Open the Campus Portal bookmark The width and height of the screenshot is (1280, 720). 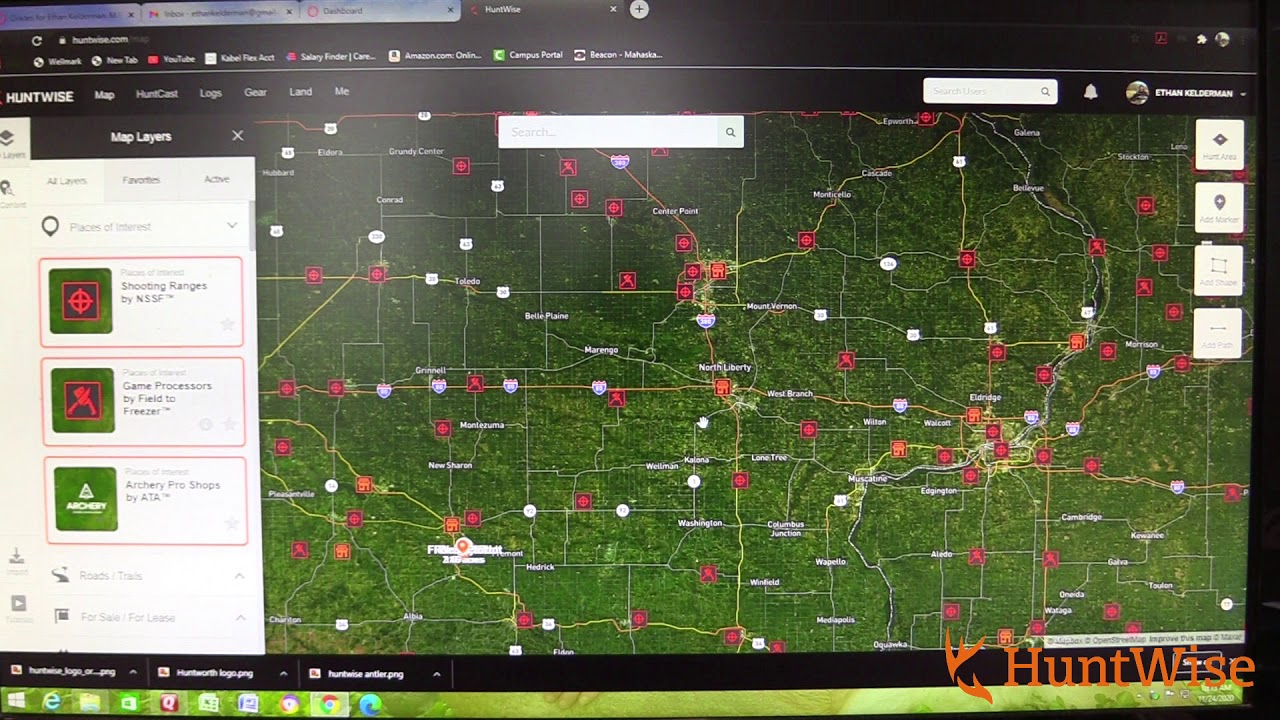coord(528,55)
